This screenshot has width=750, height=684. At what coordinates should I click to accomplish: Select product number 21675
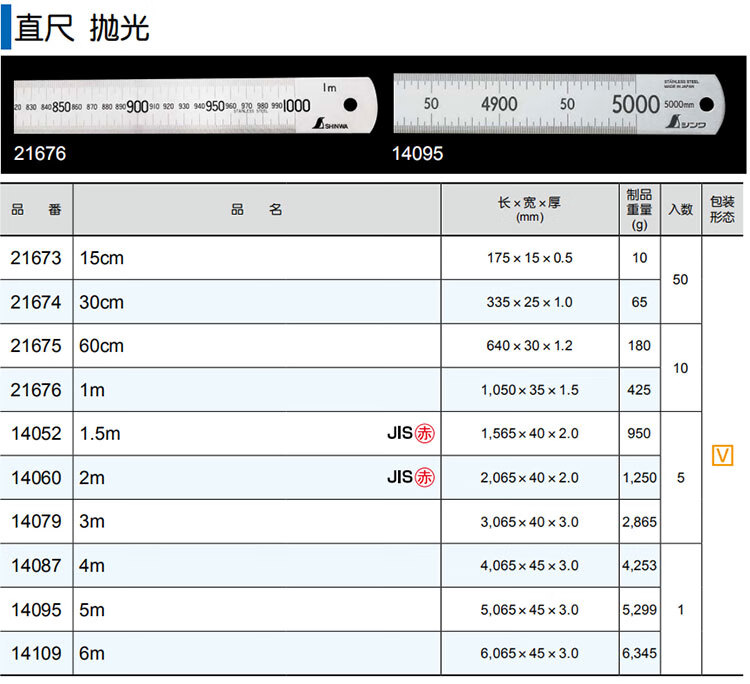[x=36, y=346]
